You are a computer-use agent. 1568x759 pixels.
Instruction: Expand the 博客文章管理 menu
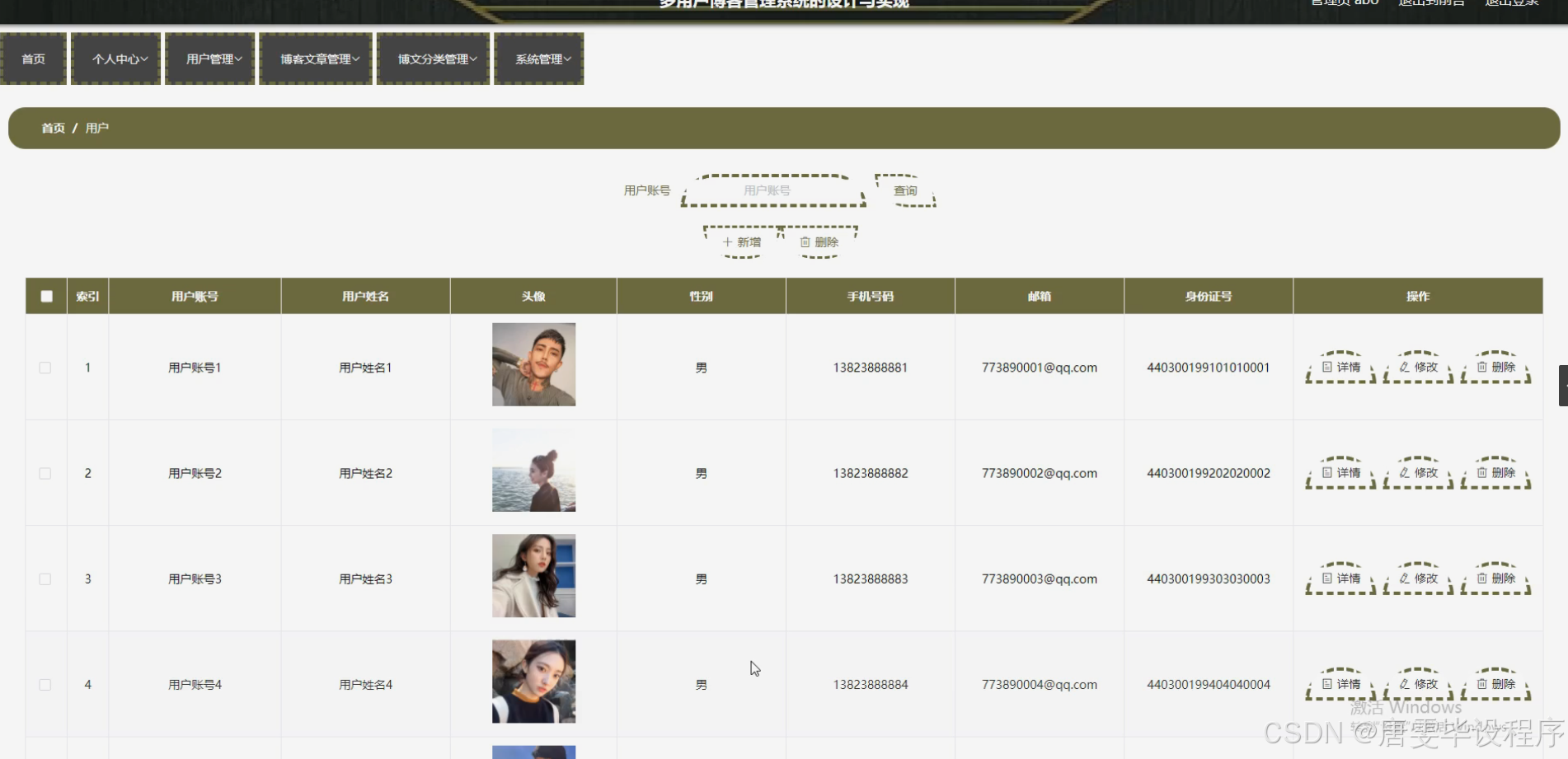click(316, 59)
